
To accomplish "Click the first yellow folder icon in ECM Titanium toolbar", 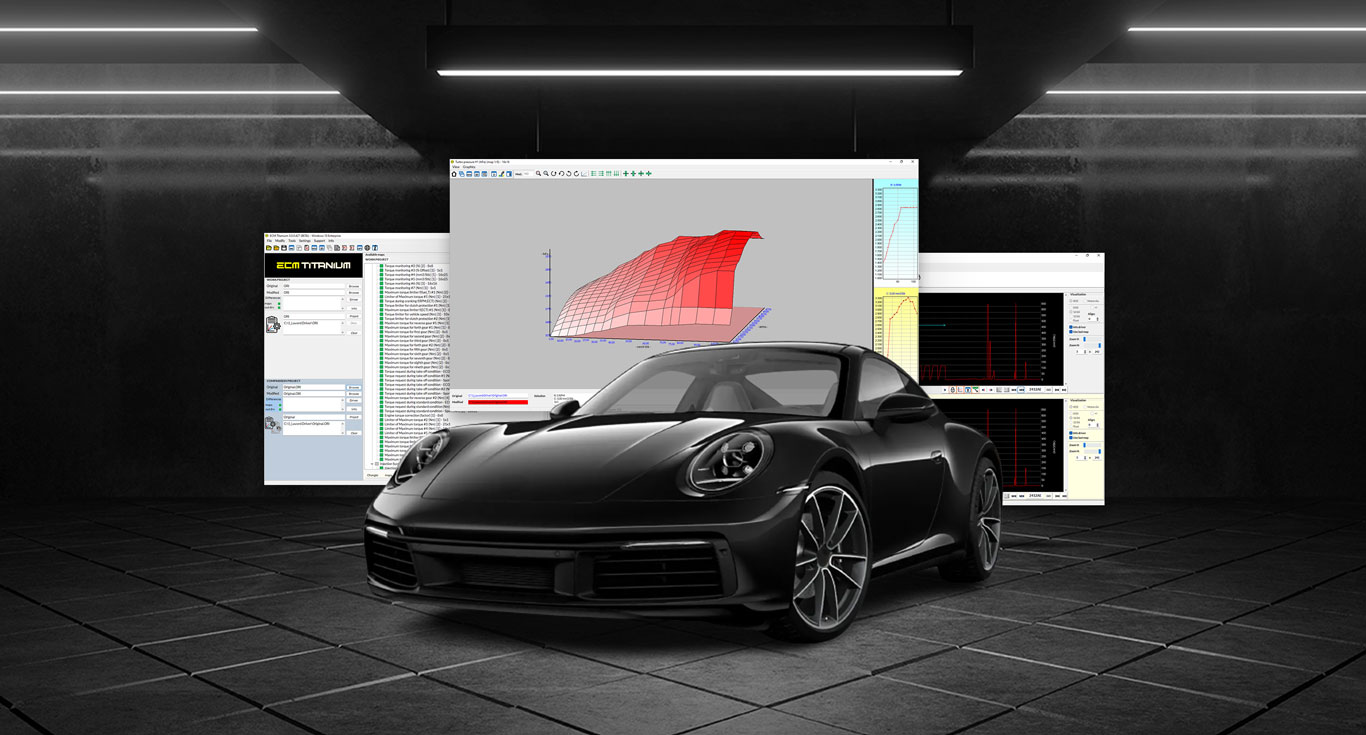I will (x=268, y=248).
